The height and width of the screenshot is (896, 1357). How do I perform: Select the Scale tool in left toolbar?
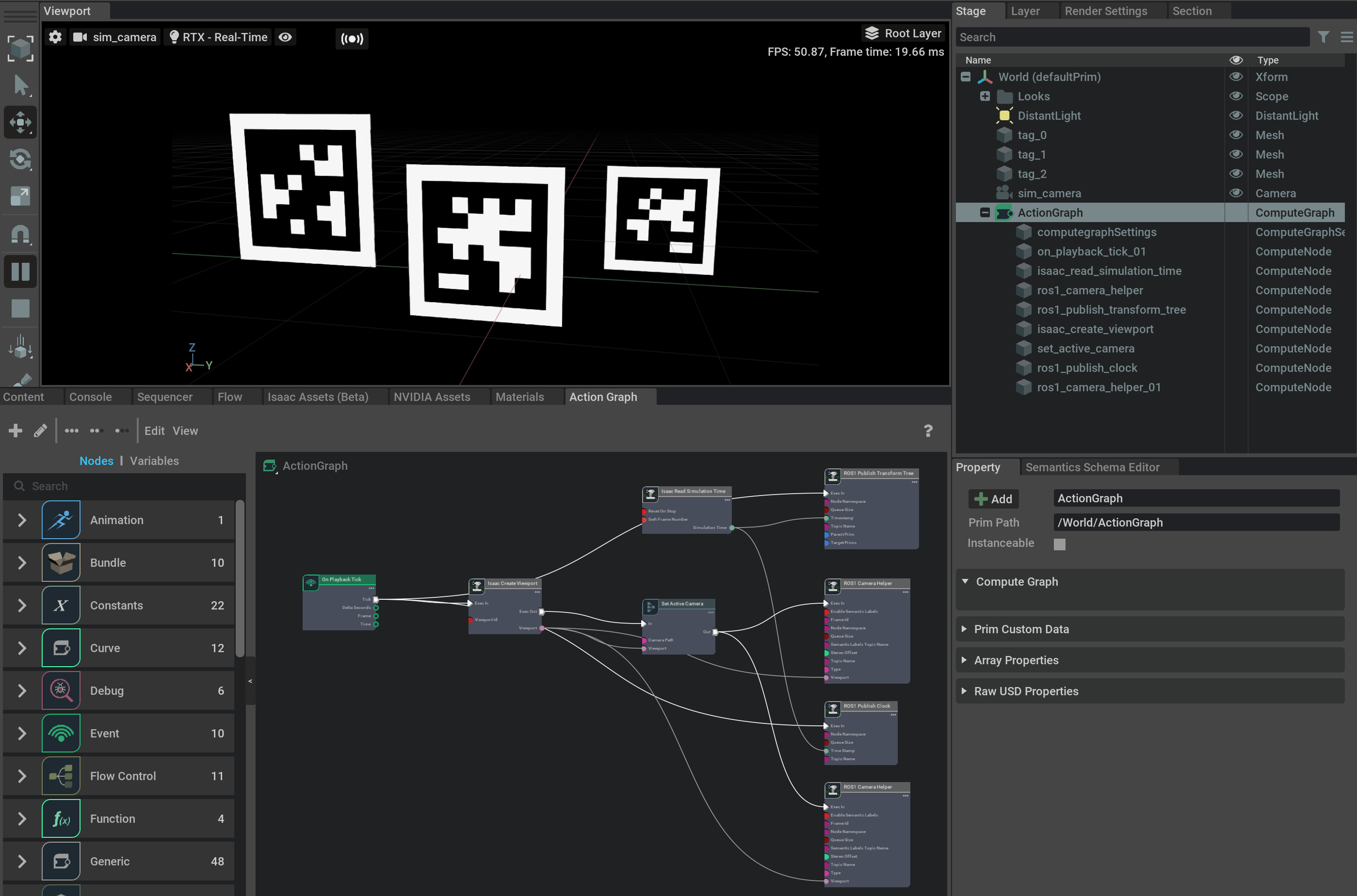tap(20, 196)
